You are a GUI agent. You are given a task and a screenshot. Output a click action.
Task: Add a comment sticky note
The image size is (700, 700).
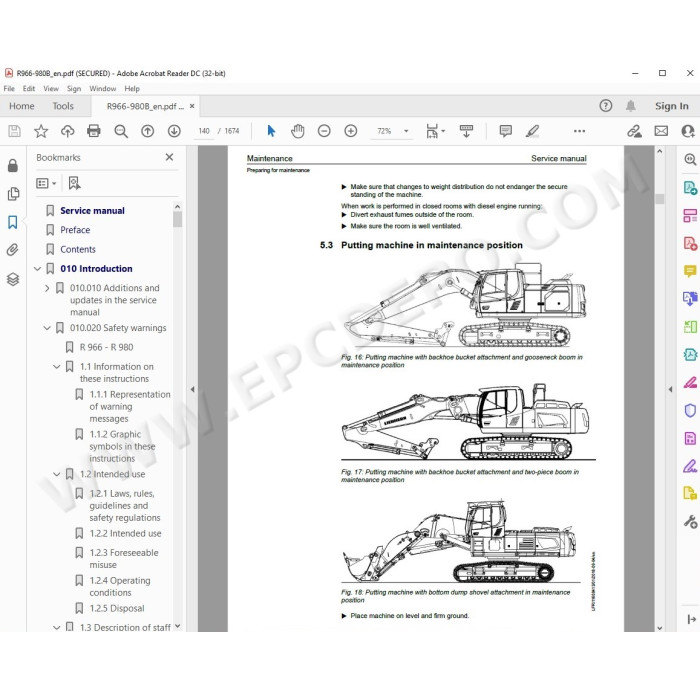point(505,131)
